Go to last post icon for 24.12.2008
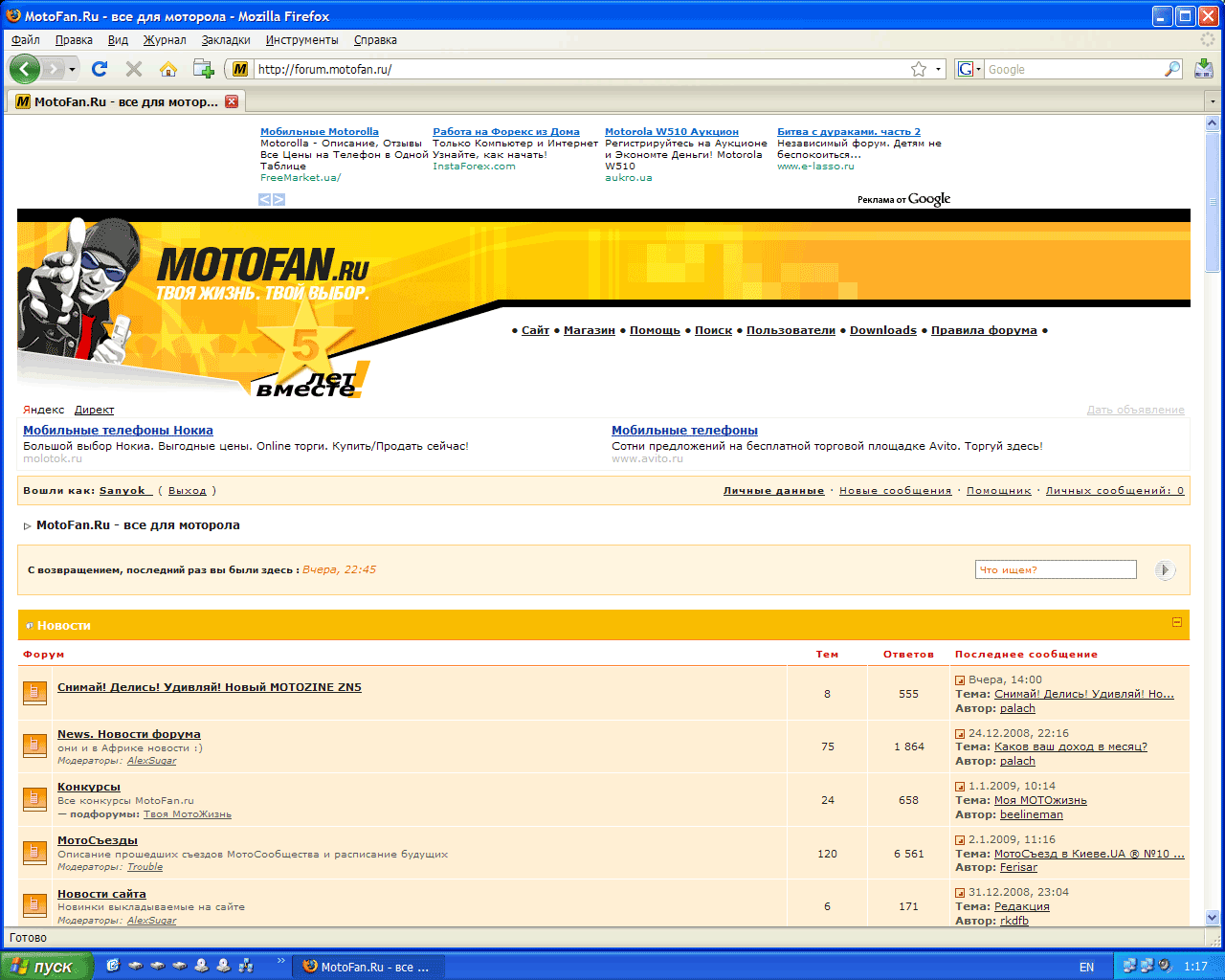Screen dimensions: 1225x980 tap(960, 734)
